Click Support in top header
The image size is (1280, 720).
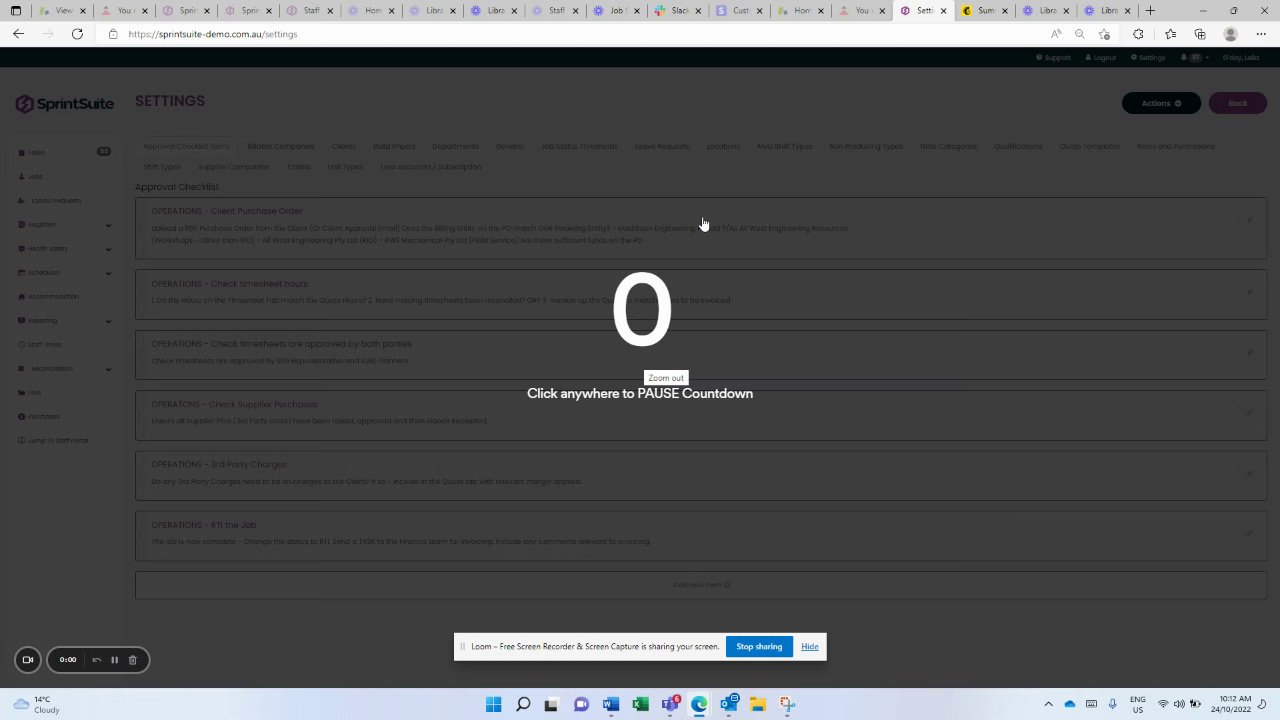[x=1054, y=58]
